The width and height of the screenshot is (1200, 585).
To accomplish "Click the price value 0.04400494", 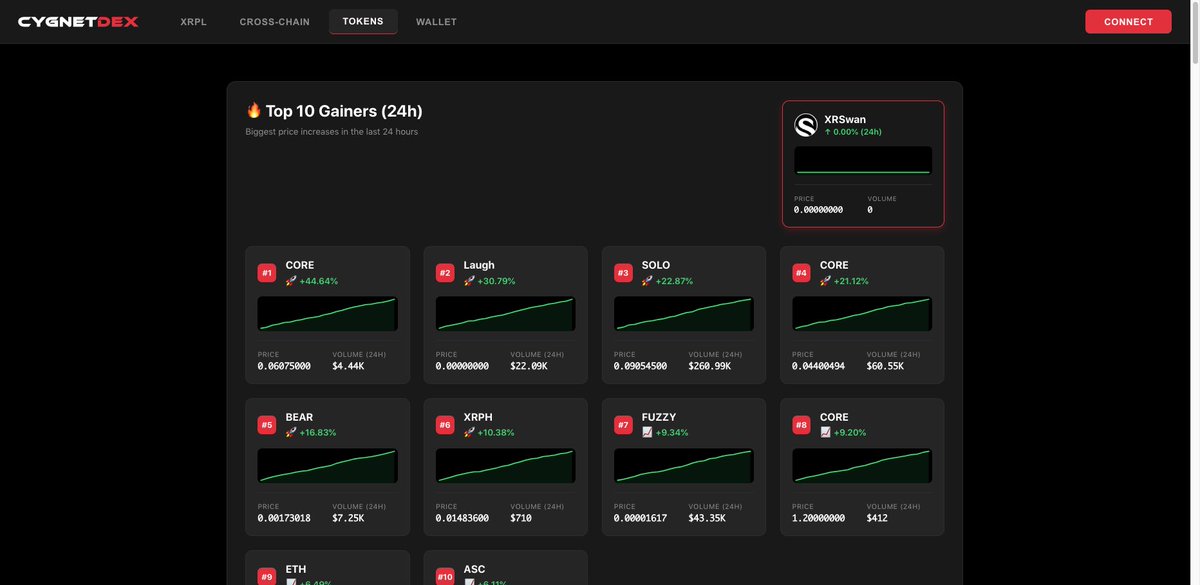I will 818,366.
